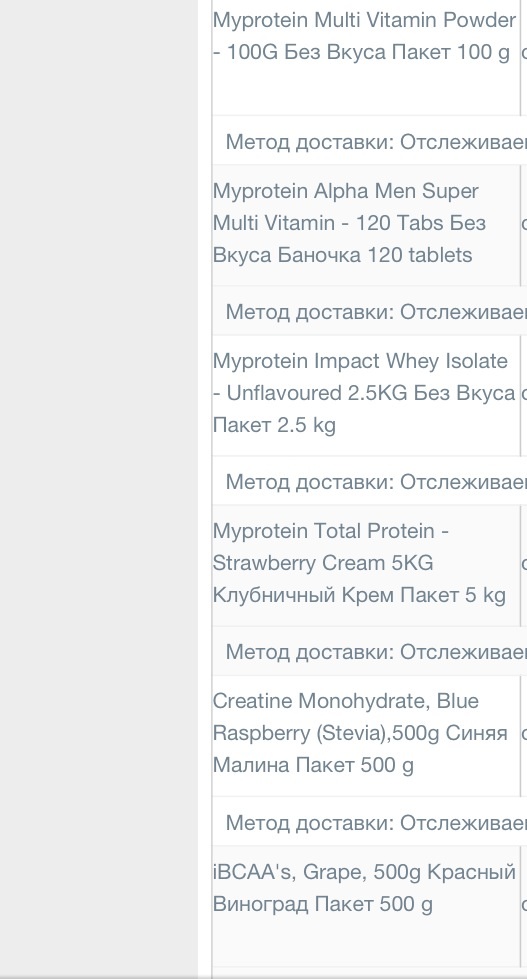527x979 pixels.
Task: Select delivery method row under Multi Vitamin Powder
Action: pos(370,141)
